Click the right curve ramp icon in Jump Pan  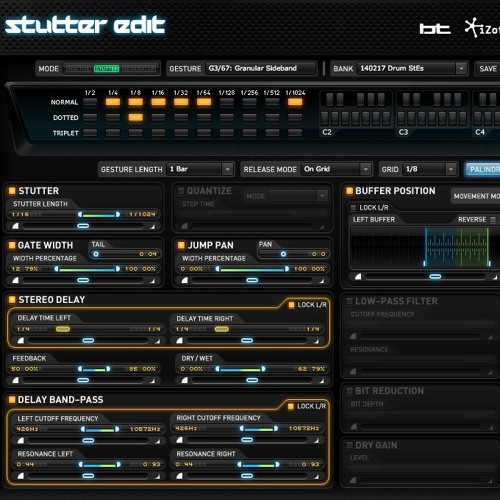[321, 281]
